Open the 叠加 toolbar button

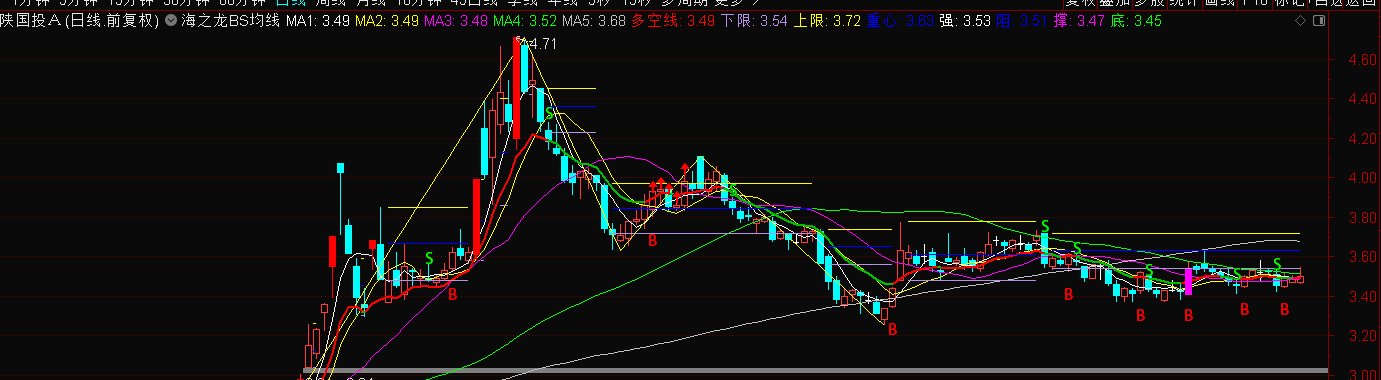pos(1116,4)
